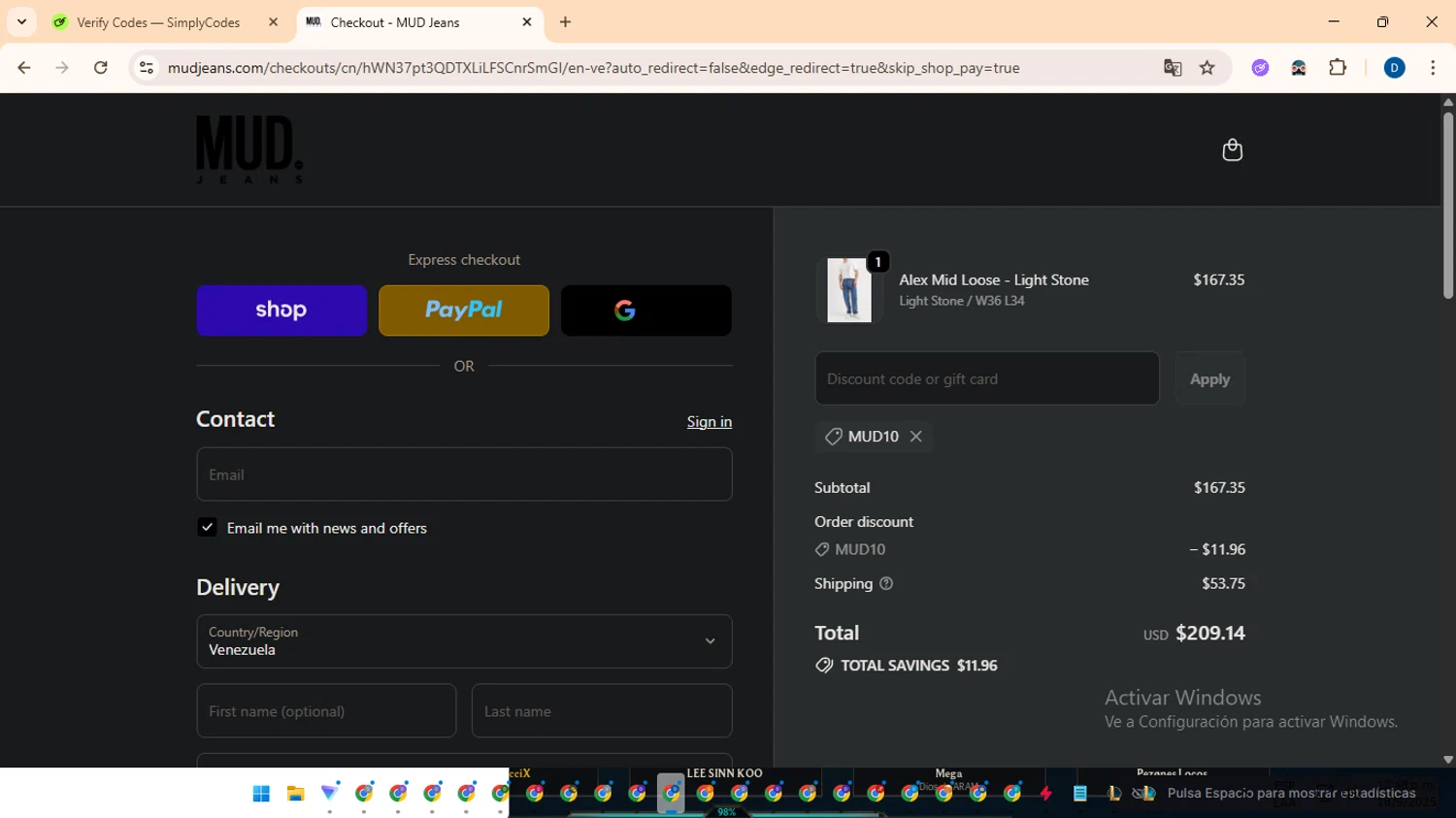Toggle Email me with news and offers

tap(207, 527)
